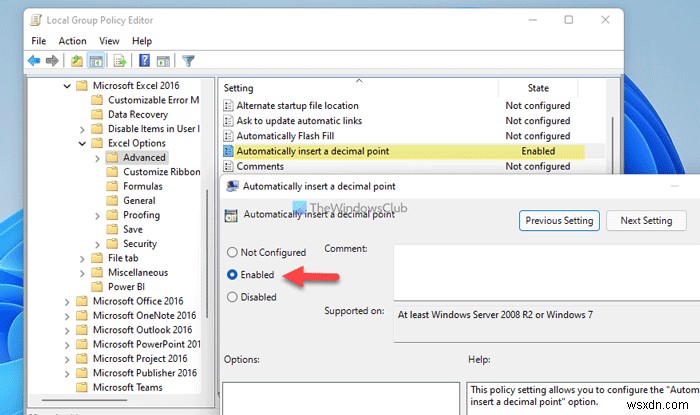The width and height of the screenshot is (700, 415).
Task: Open the View menu
Action: click(x=109, y=41)
